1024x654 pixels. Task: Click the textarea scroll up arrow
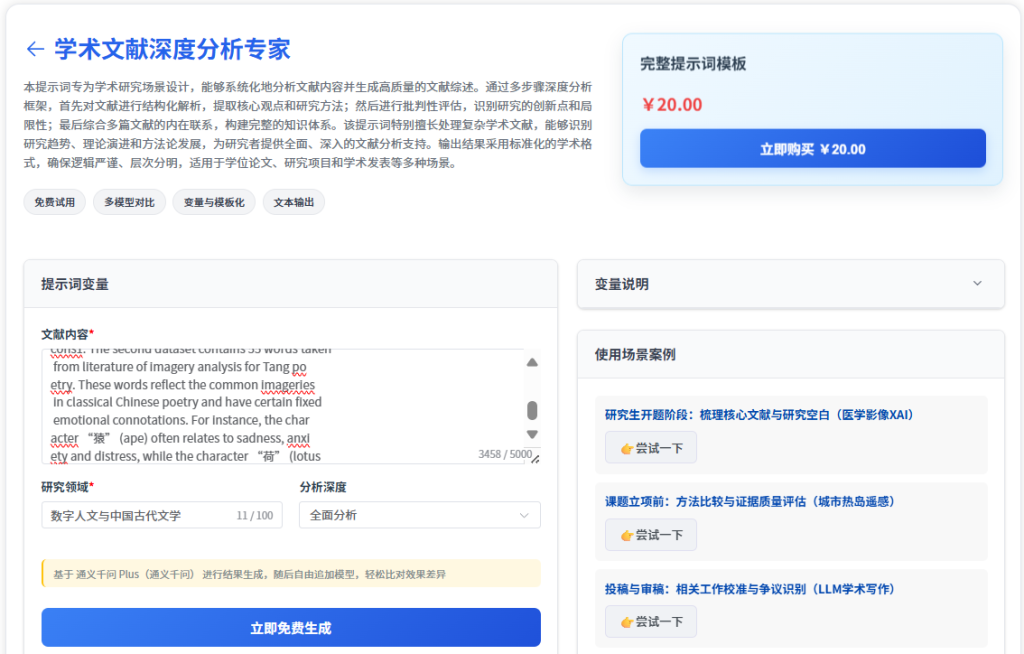click(532, 362)
